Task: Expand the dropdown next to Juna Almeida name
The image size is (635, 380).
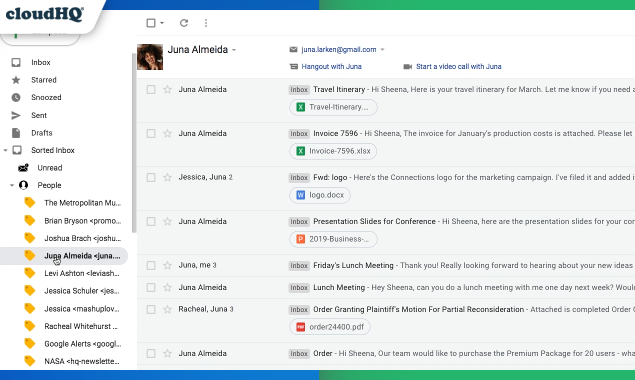Action: click(234, 50)
